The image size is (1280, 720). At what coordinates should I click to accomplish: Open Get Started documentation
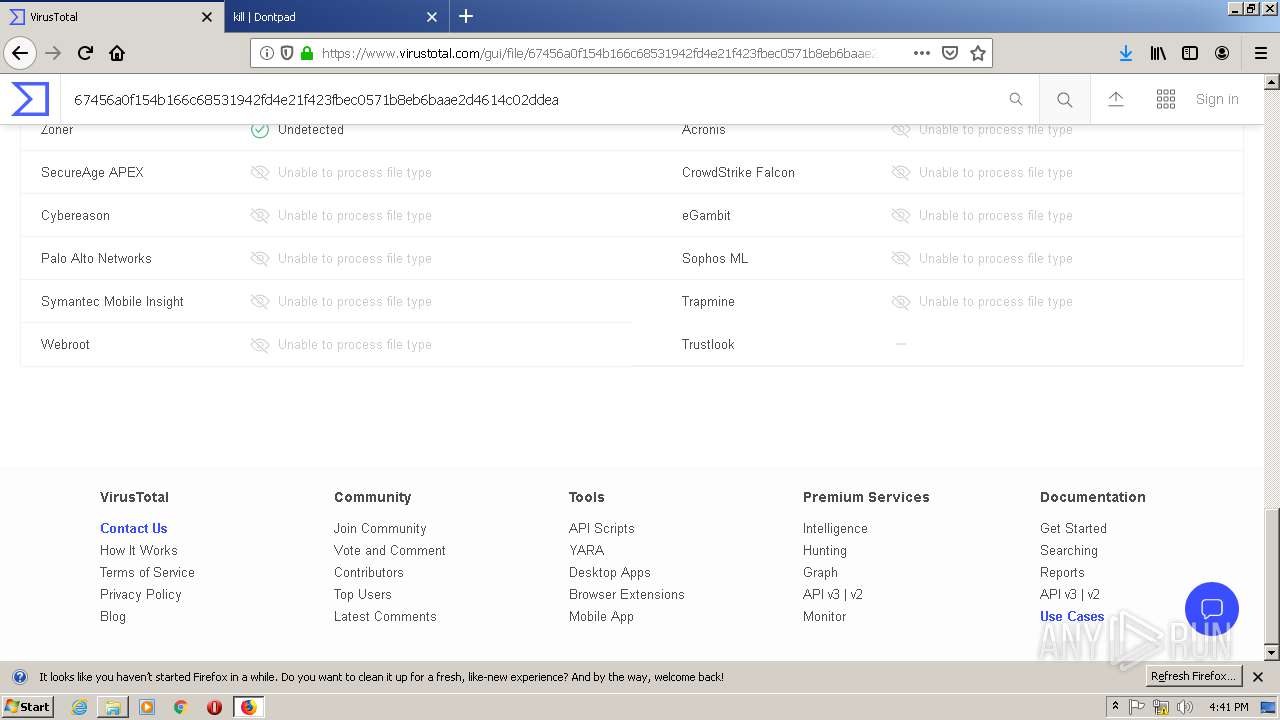click(x=1073, y=528)
